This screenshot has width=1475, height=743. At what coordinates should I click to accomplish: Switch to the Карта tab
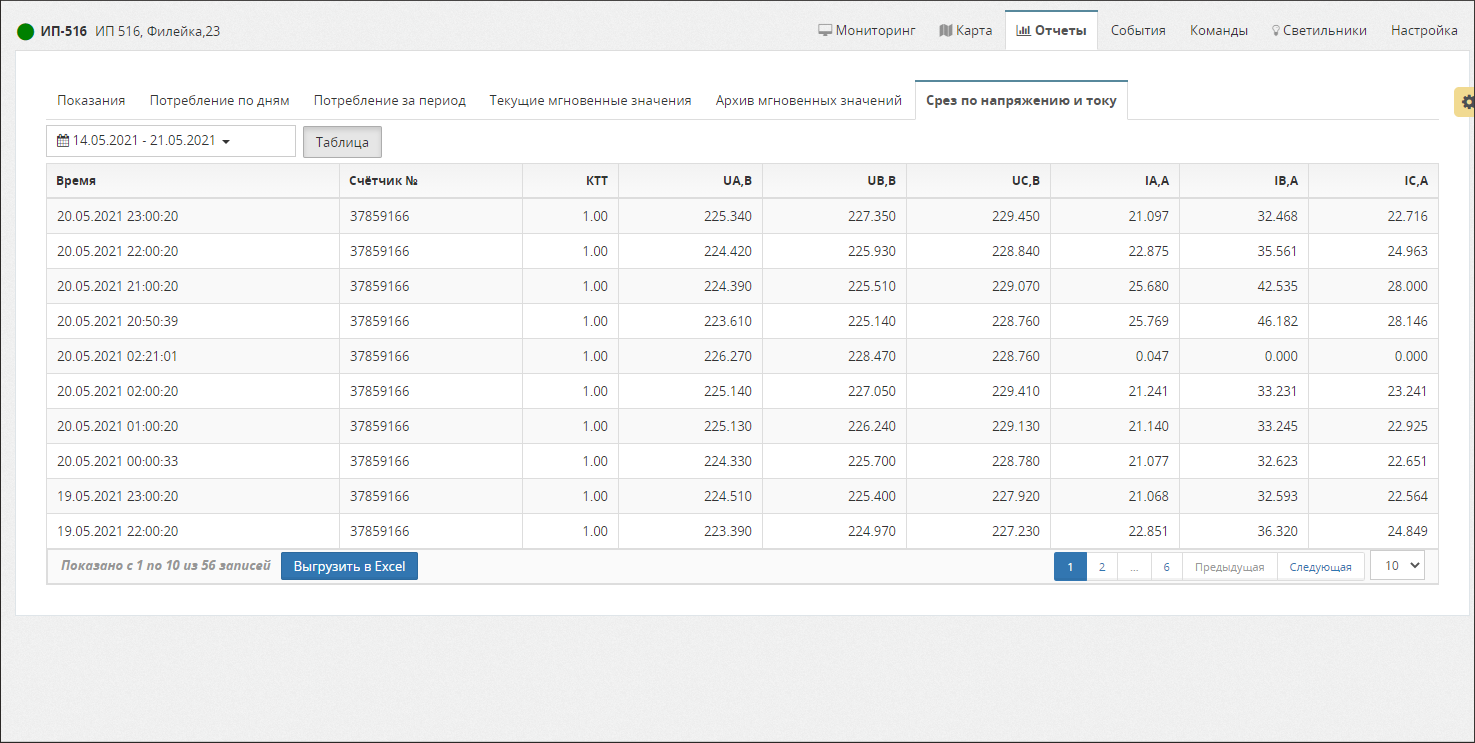966,30
